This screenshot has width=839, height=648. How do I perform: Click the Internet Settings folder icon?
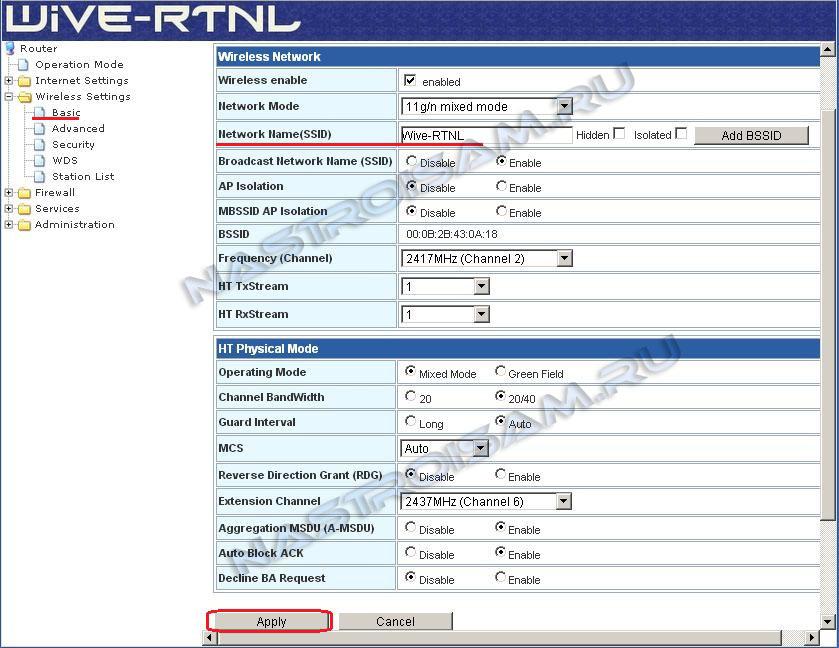tap(24, 81)
